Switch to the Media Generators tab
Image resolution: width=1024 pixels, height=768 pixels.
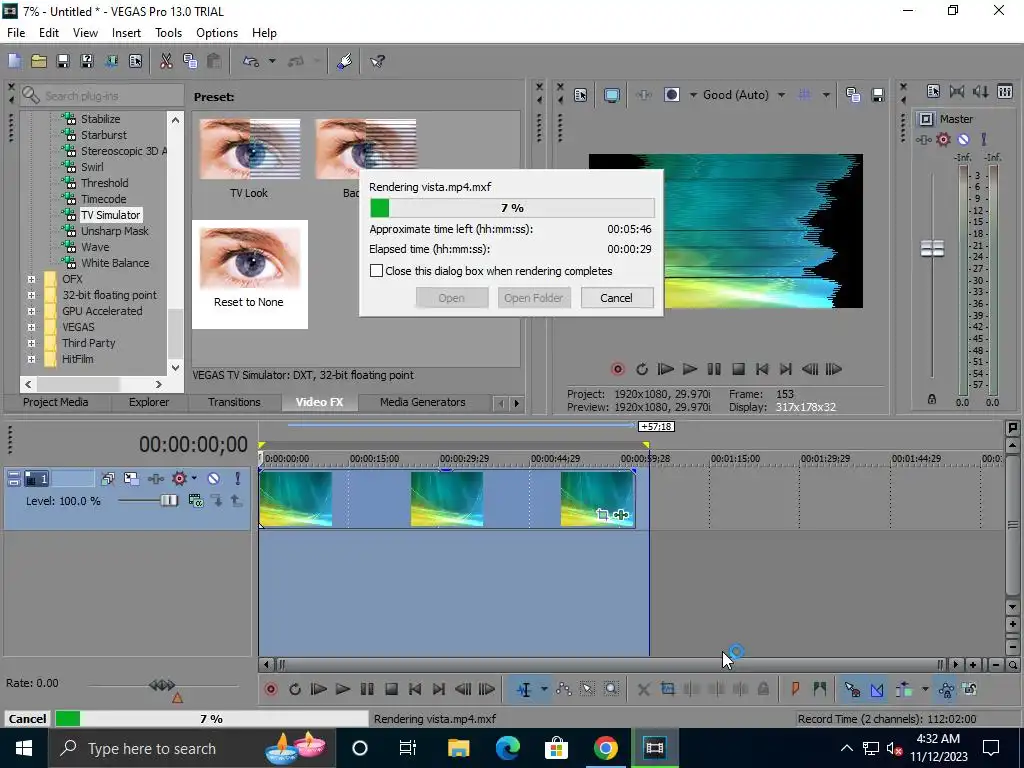[x=423, y=402]
